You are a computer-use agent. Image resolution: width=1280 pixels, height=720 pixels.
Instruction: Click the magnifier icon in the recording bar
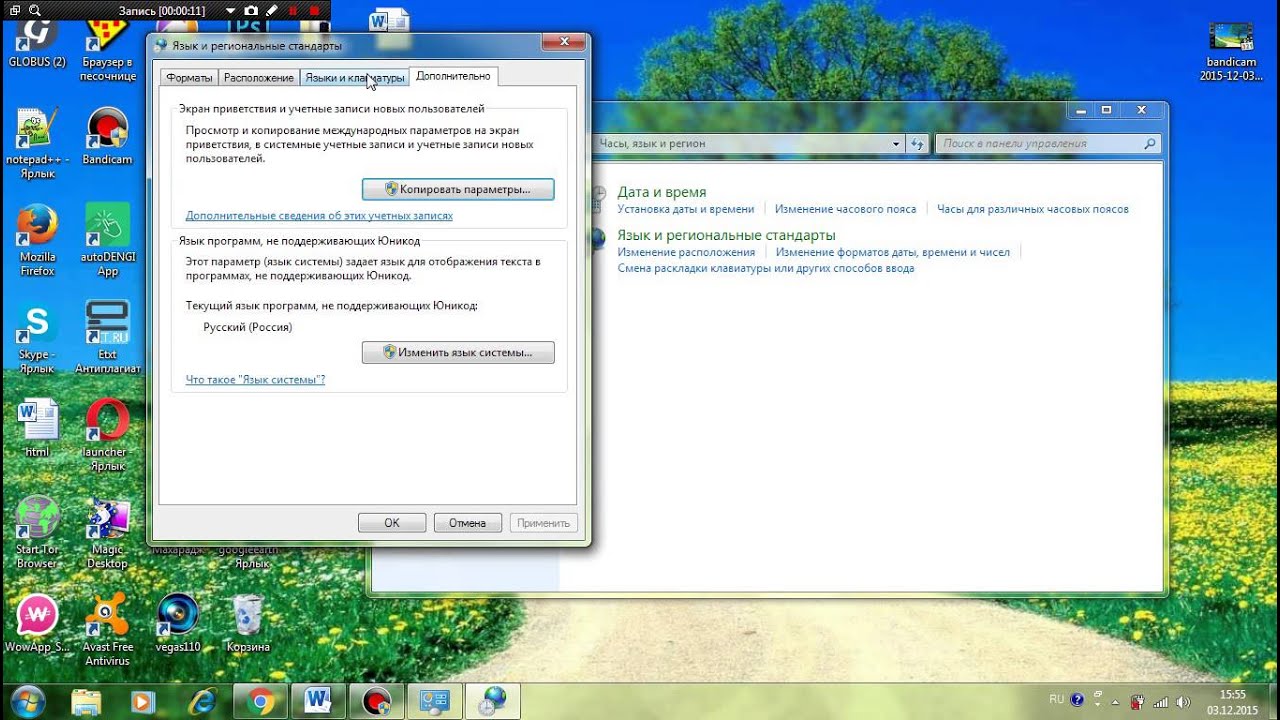[35, 10]
